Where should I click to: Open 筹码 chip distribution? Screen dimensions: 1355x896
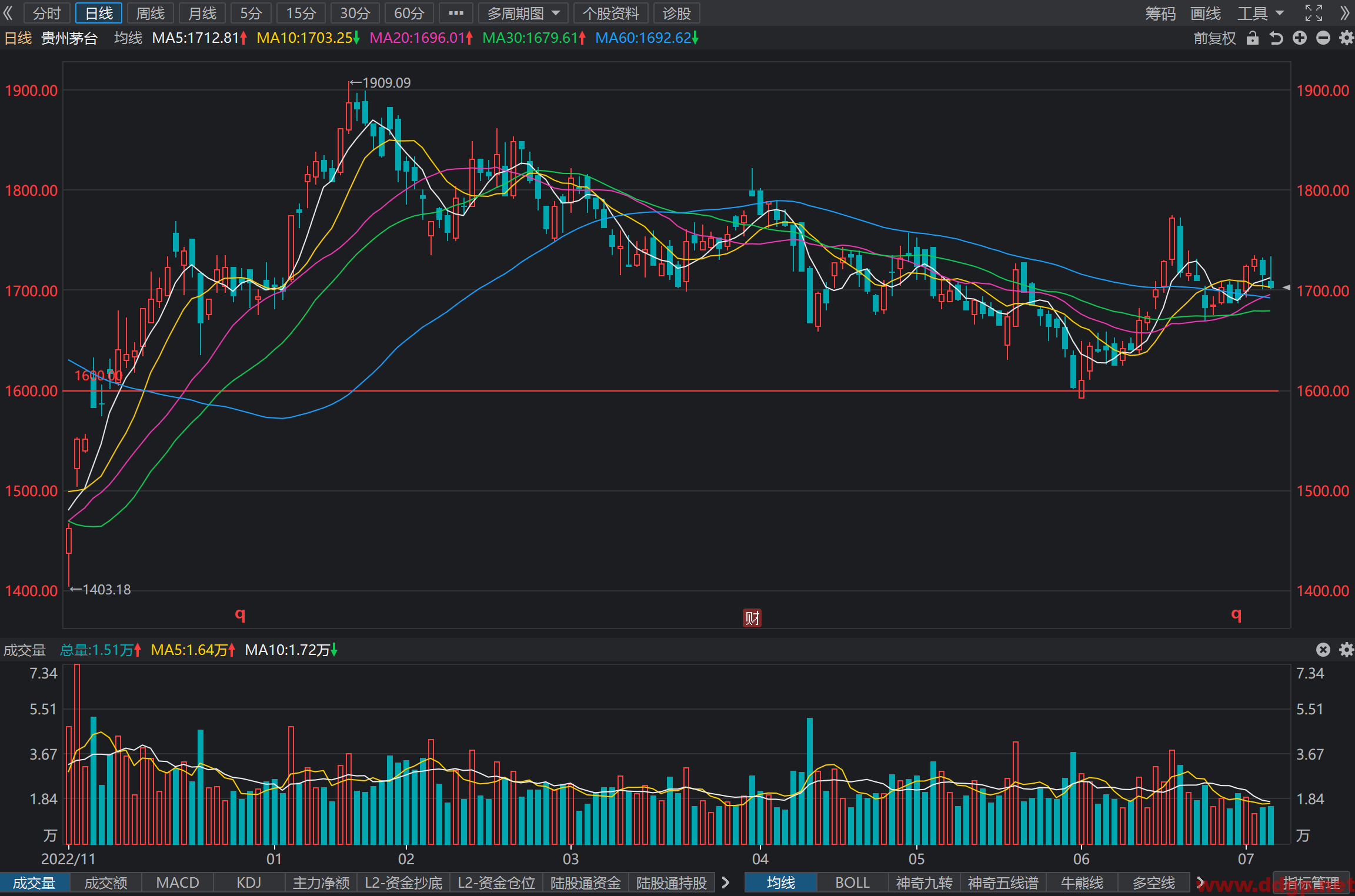tap(1160, 13)
